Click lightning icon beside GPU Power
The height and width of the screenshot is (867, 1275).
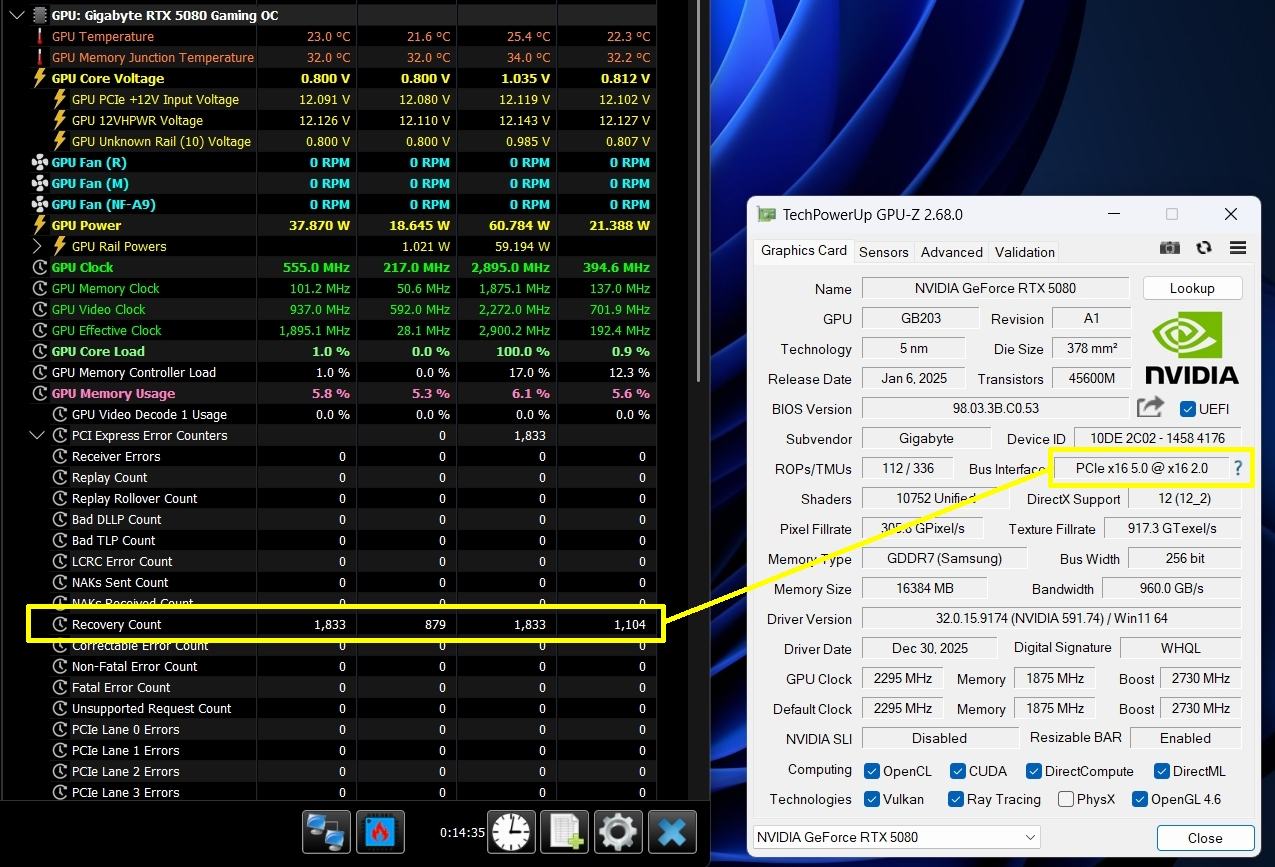tap(40, 225)
